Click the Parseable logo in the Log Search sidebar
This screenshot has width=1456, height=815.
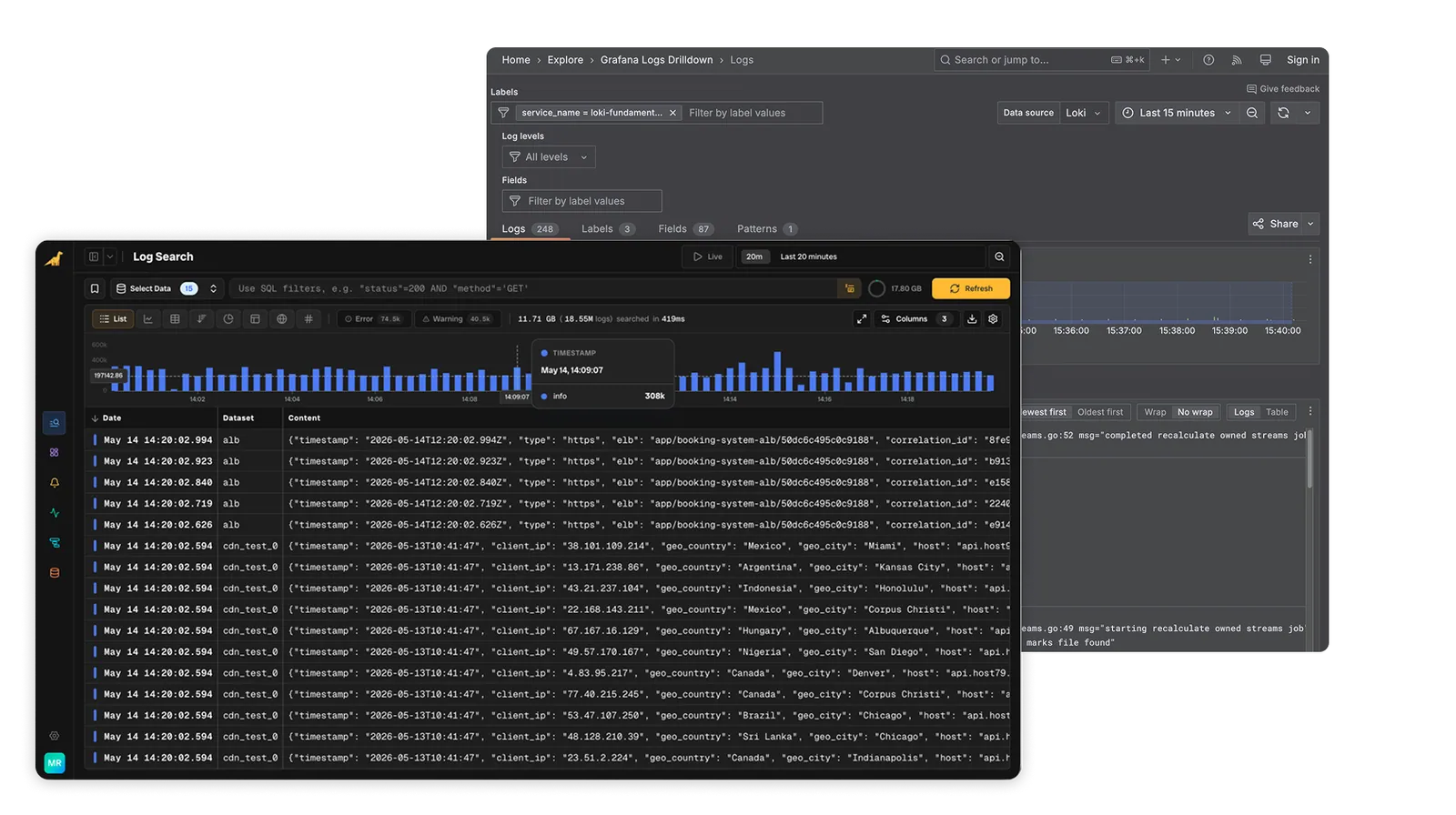pyautogui.click(x=55, y=258)
